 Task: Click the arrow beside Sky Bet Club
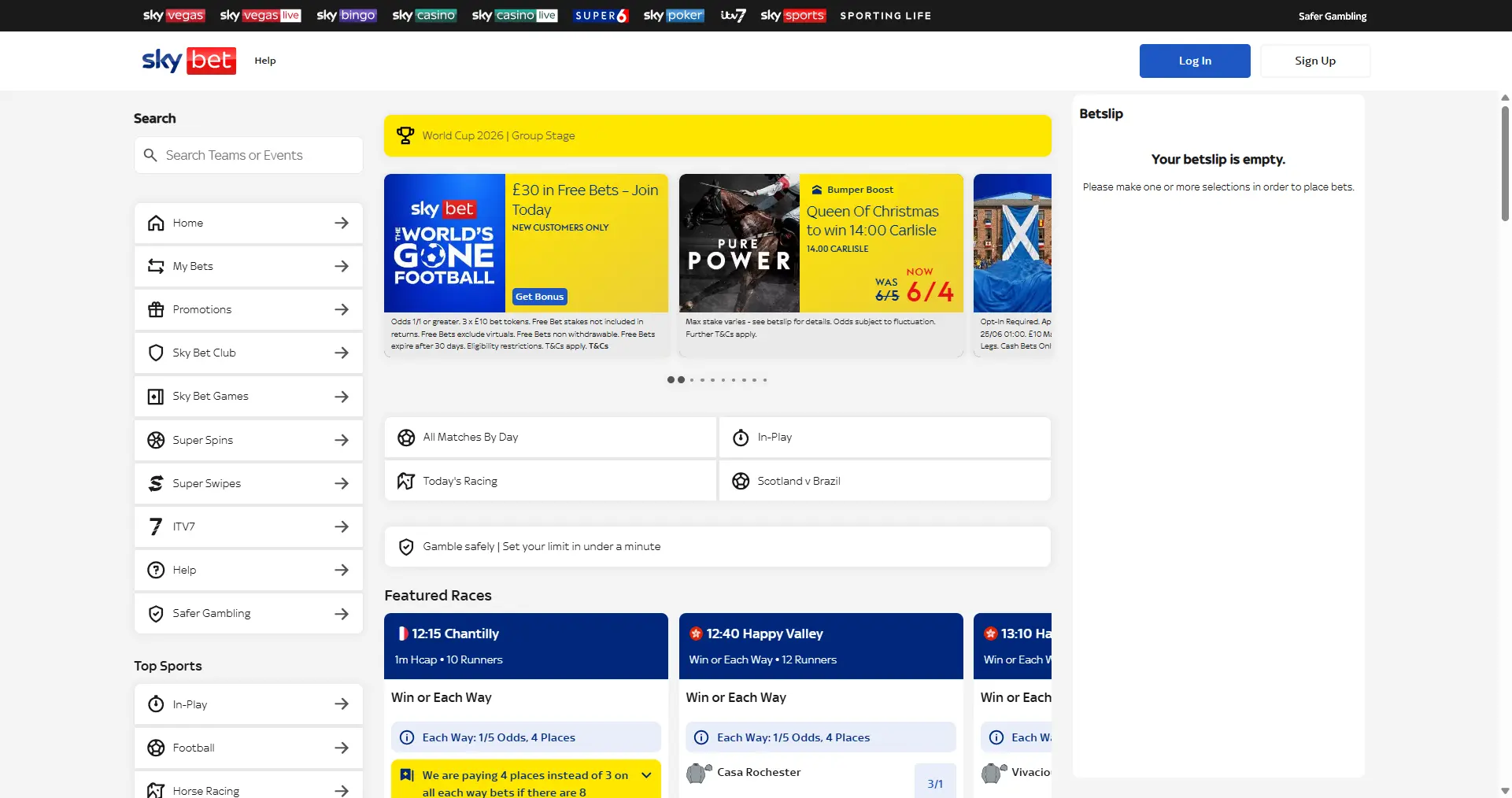tap(342, 353)
